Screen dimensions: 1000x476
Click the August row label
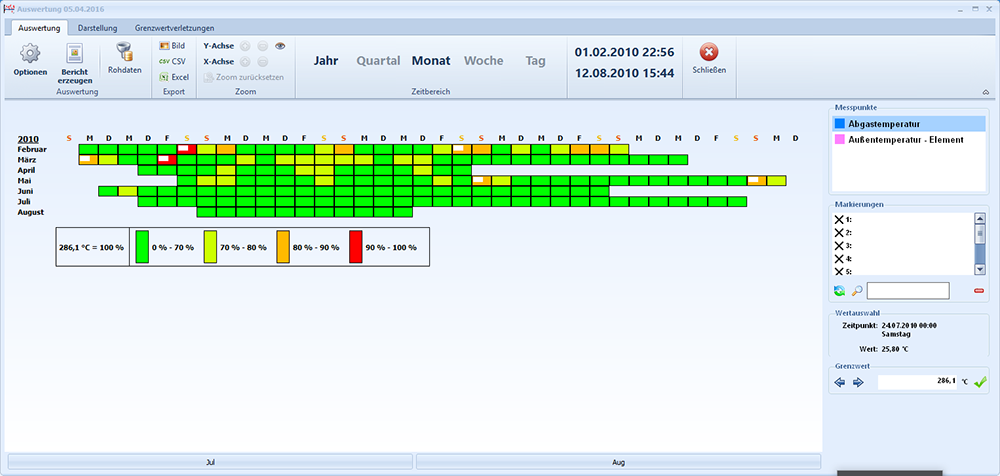click(x=31, y=212)
